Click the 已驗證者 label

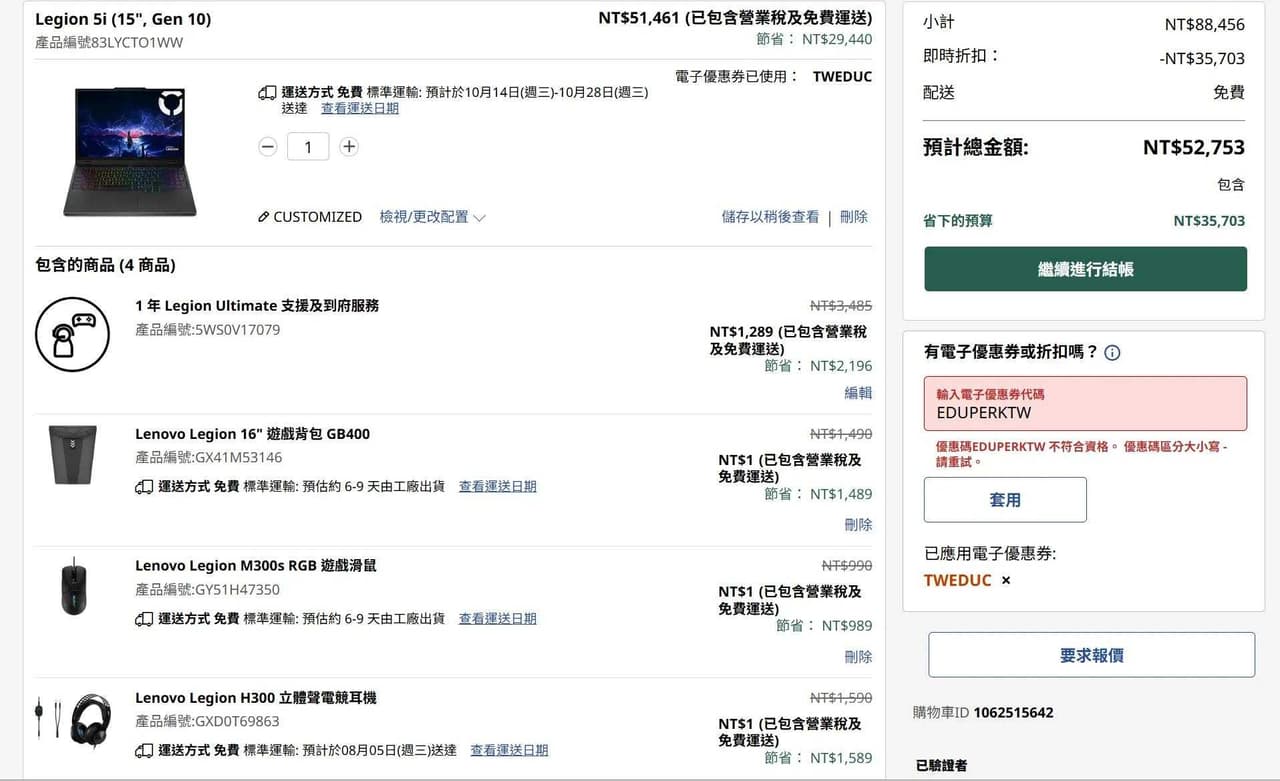coord(942,766)
